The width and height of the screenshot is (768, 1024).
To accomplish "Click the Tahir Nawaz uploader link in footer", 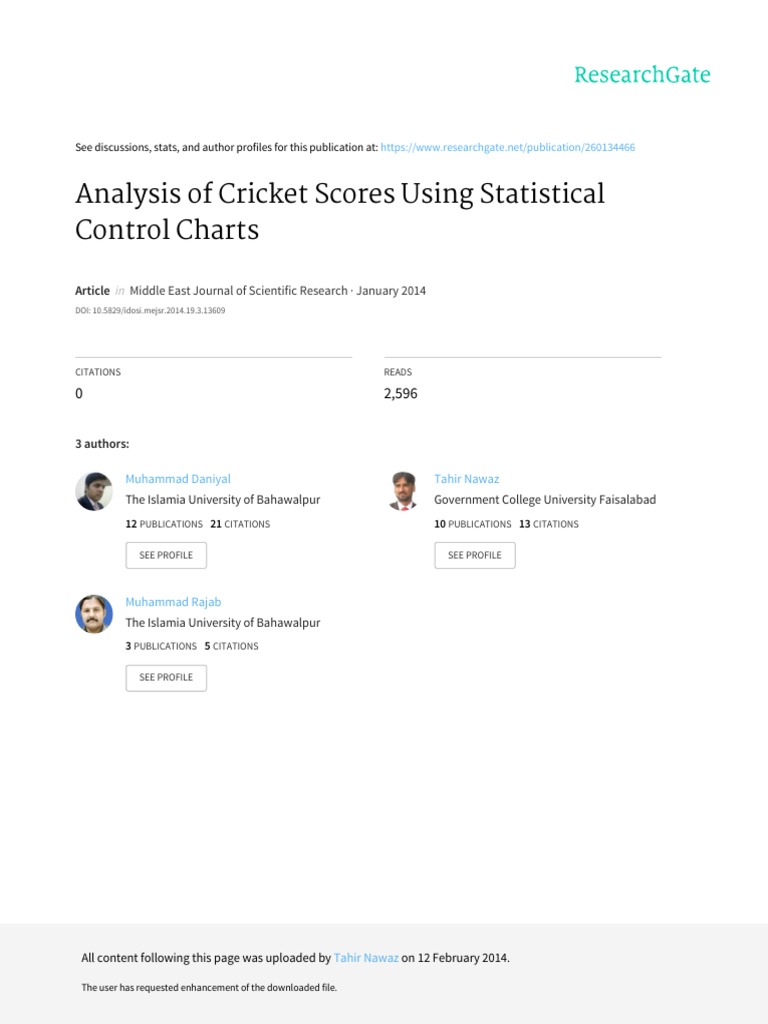I will tap(366, 958).
